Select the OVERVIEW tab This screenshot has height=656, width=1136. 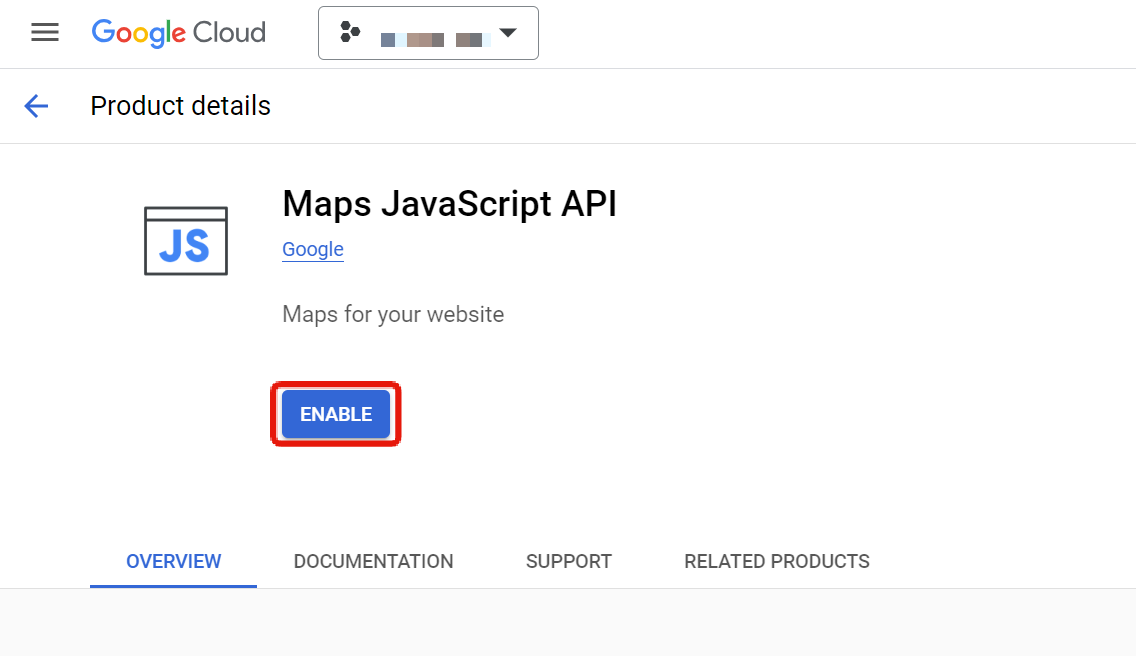pos(172,561)
